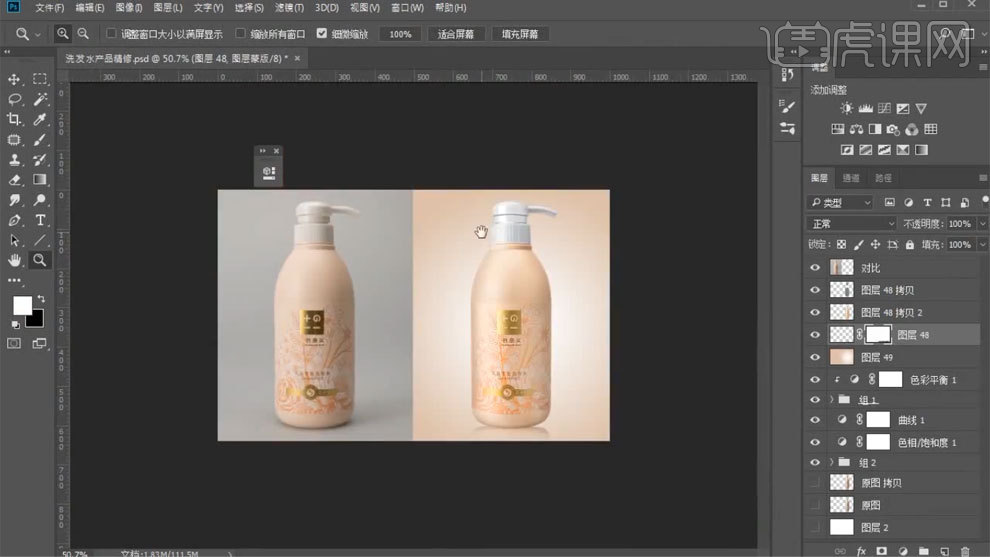This screenshot has width=990, height=557.
Task: Enable zoom all windows checkbox
Action: coord(240,33)
